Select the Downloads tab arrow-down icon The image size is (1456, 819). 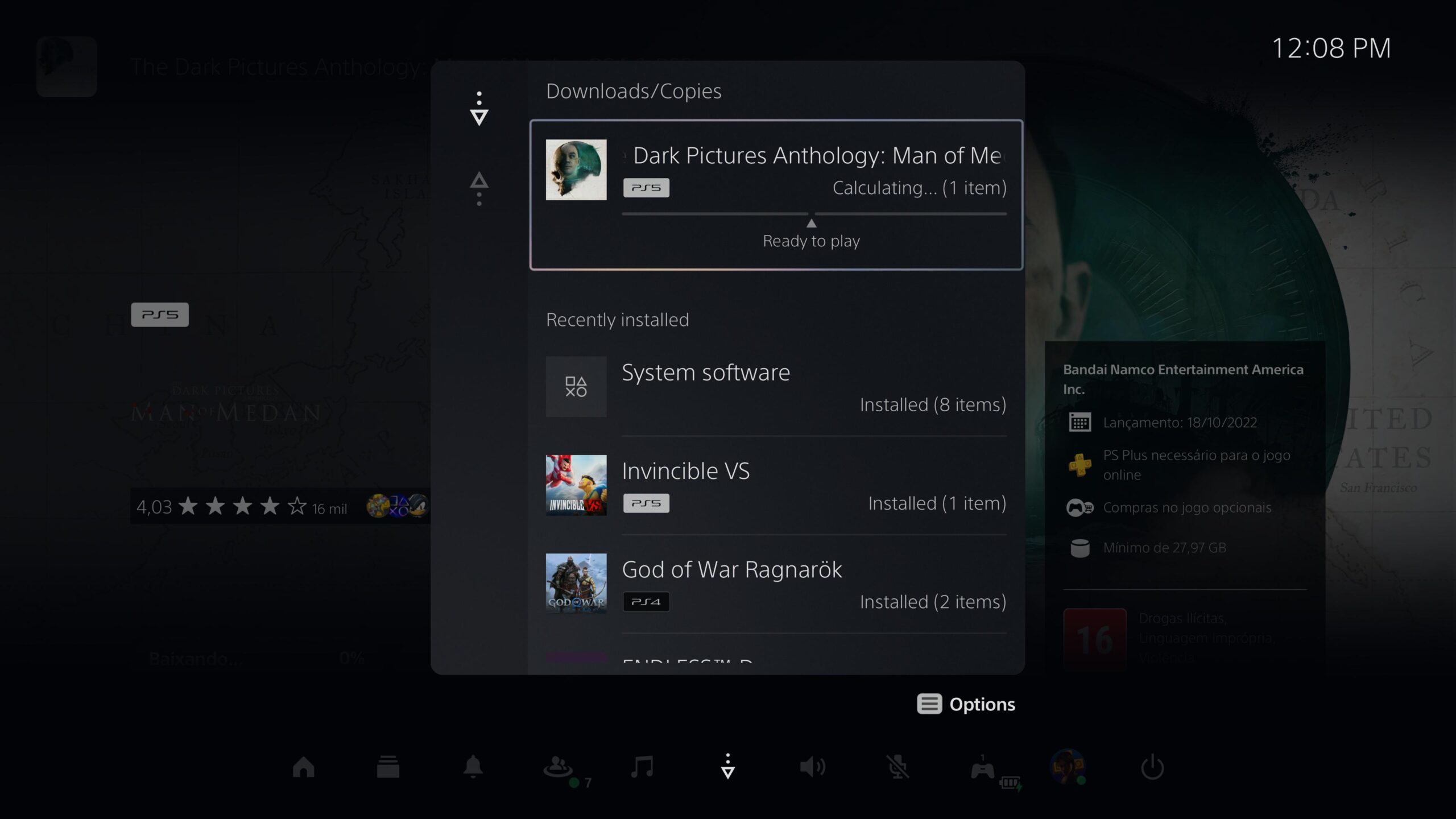[479, 108]
